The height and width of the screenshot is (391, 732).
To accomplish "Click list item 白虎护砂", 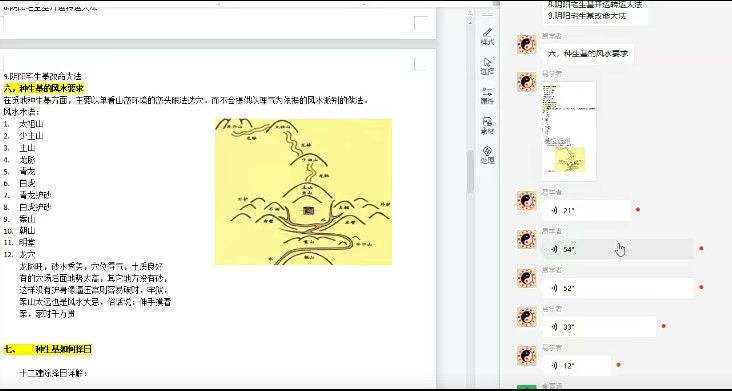I will pyautogui.click(x=35, y=207).
